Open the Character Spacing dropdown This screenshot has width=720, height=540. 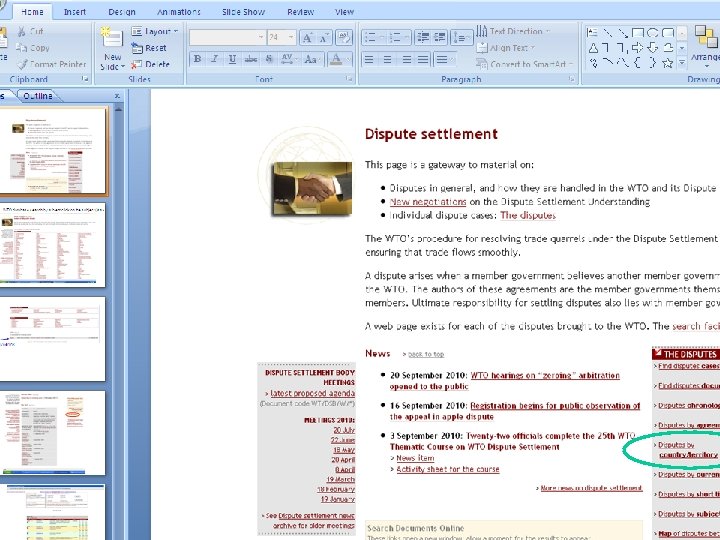(289, 59)
